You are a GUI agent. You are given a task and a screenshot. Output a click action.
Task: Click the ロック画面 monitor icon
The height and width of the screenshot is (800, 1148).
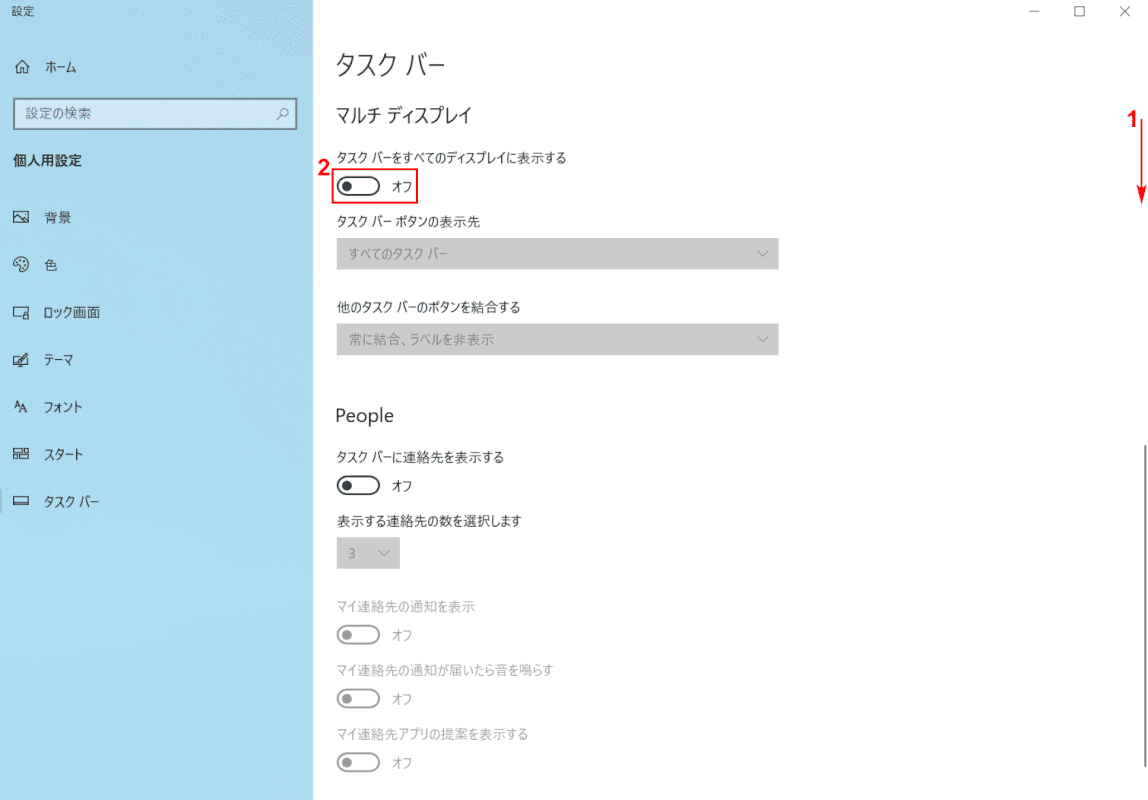coord(21,313)
